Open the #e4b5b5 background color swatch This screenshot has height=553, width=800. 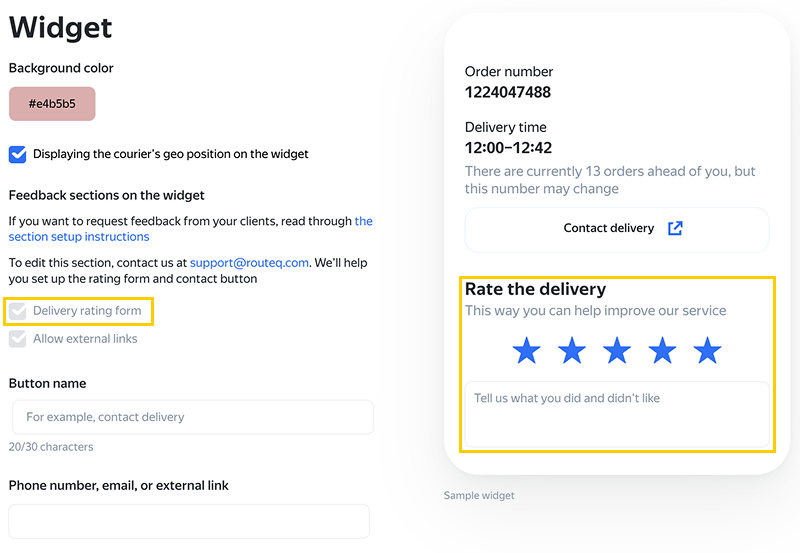tap(52, 104)
